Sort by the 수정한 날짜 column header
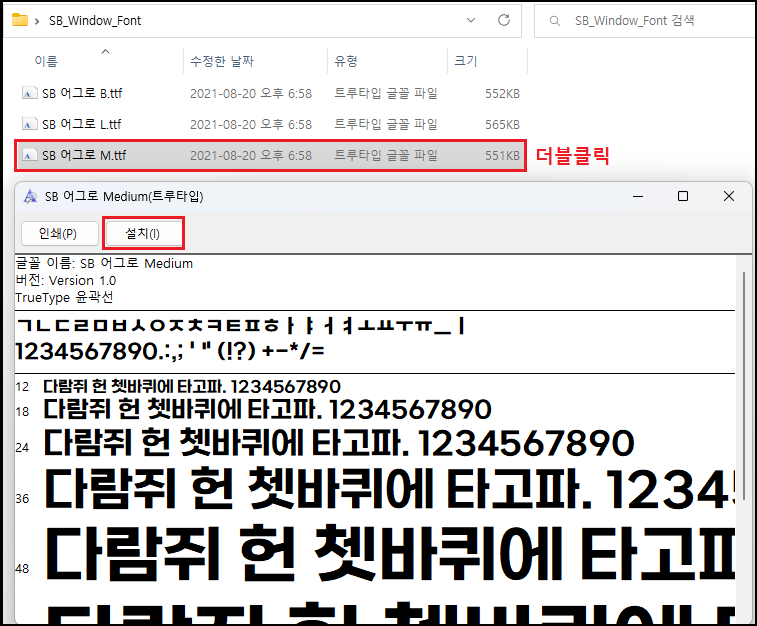757x626 pixels. point(222,61)
